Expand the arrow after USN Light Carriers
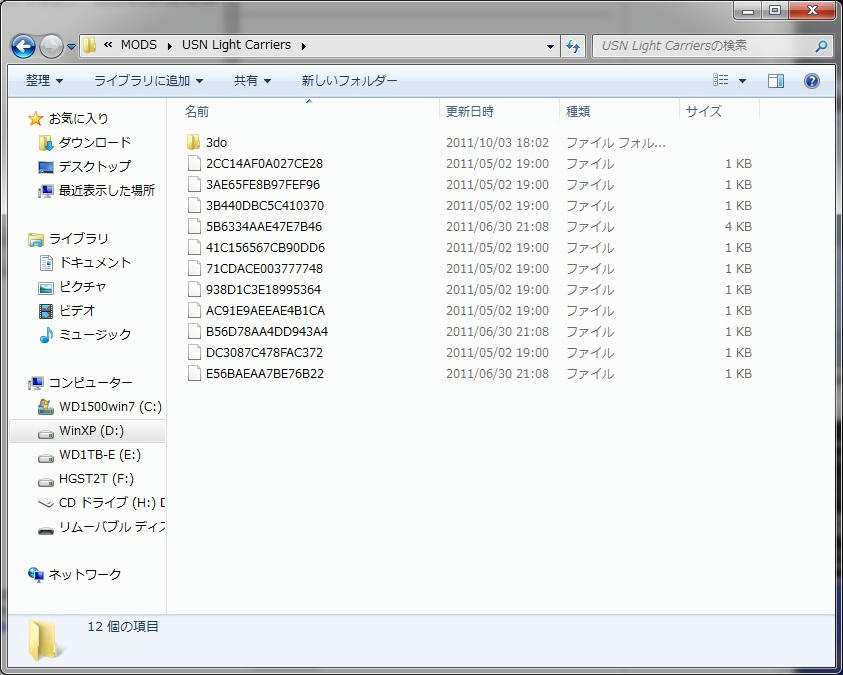 tap(303, 46)
